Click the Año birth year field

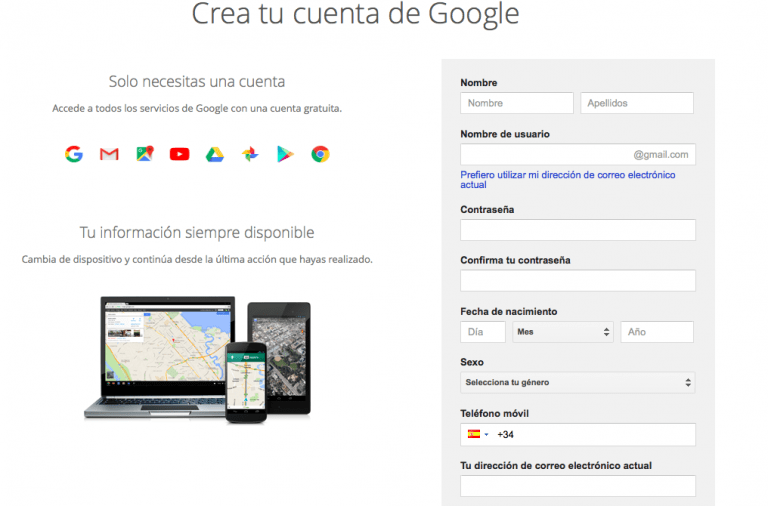click(x=657, y=332)
